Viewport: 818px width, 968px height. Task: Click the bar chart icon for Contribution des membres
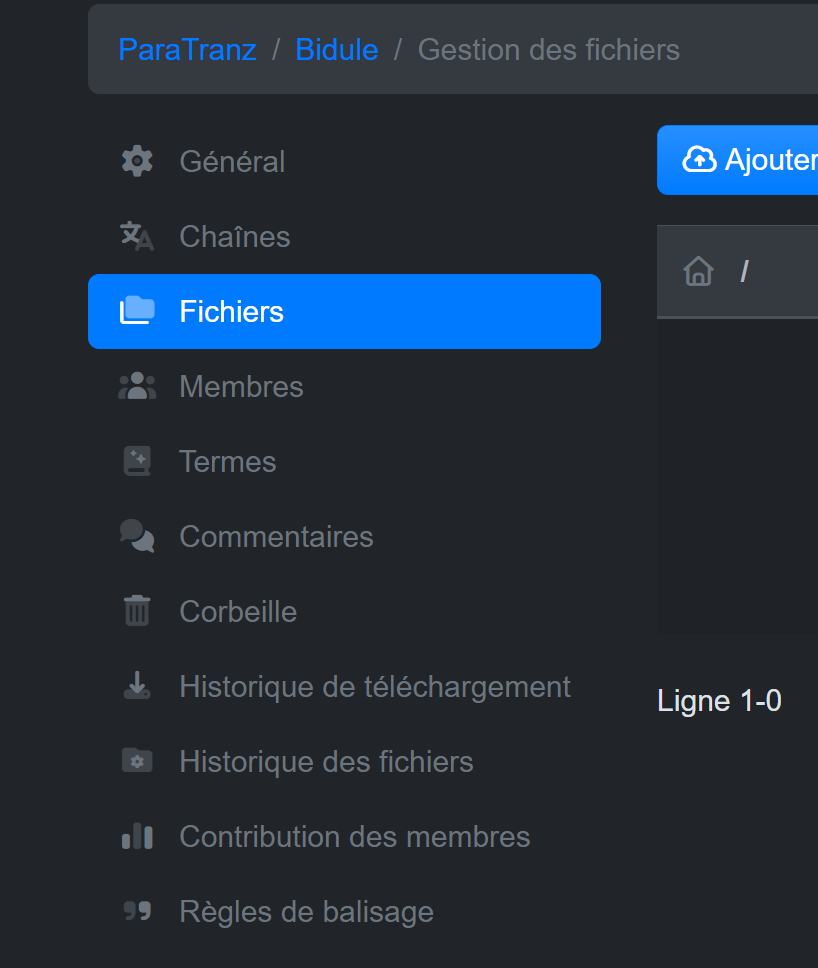[x=137, y=836]
